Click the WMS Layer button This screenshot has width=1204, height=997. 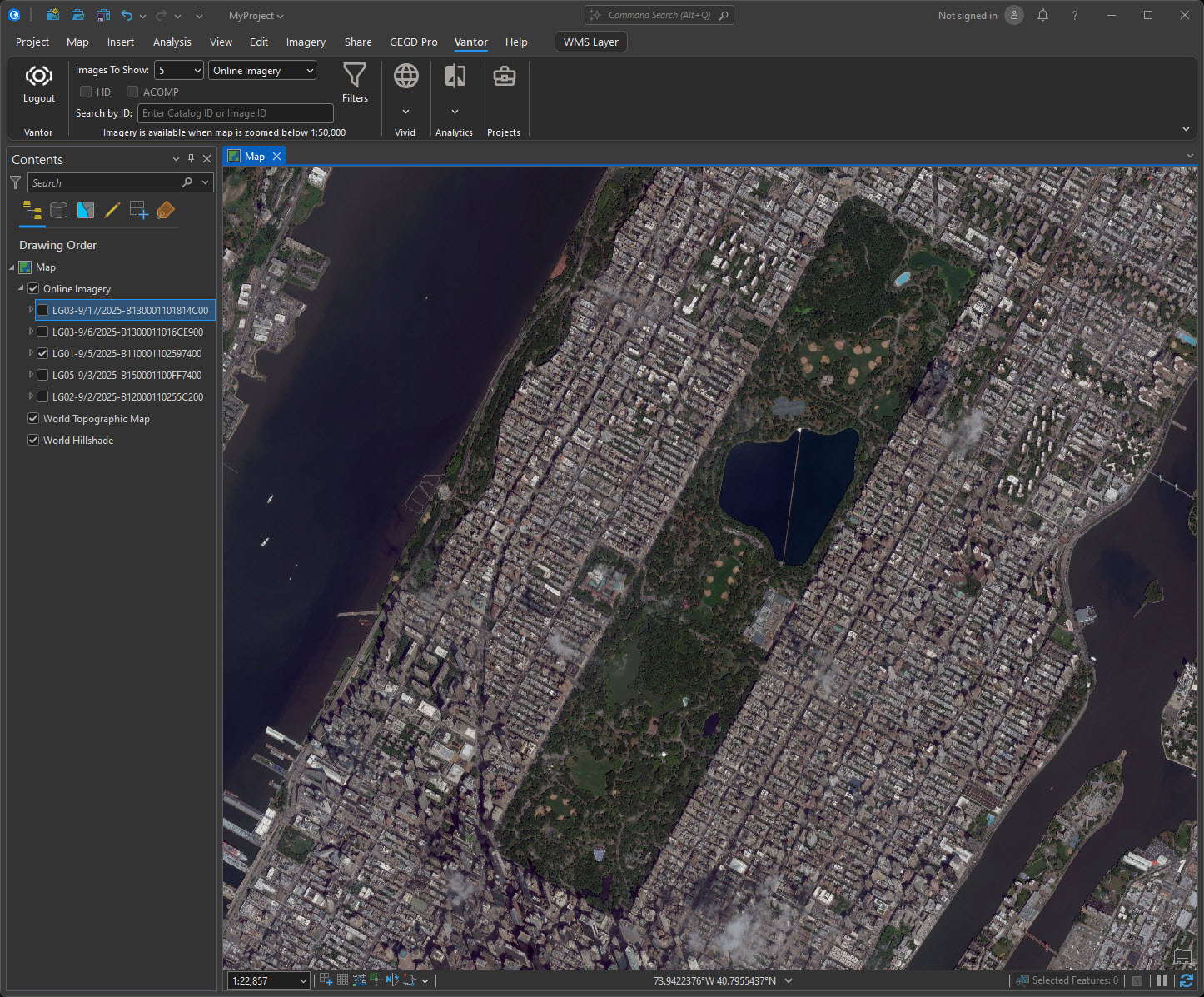point(590,42)
